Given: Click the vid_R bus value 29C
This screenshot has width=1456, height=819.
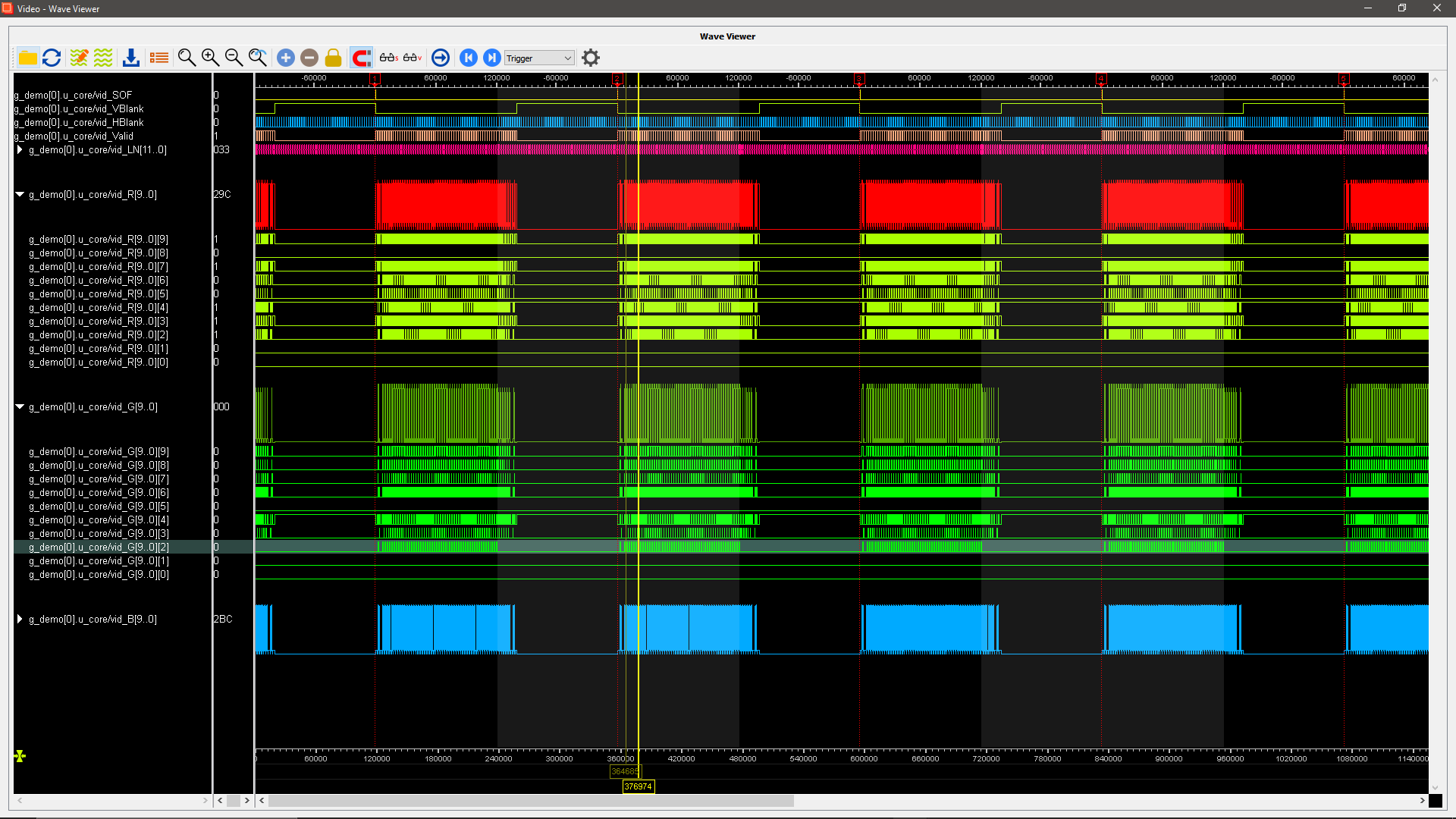Looking at the screenshot, I should (222, 195).
